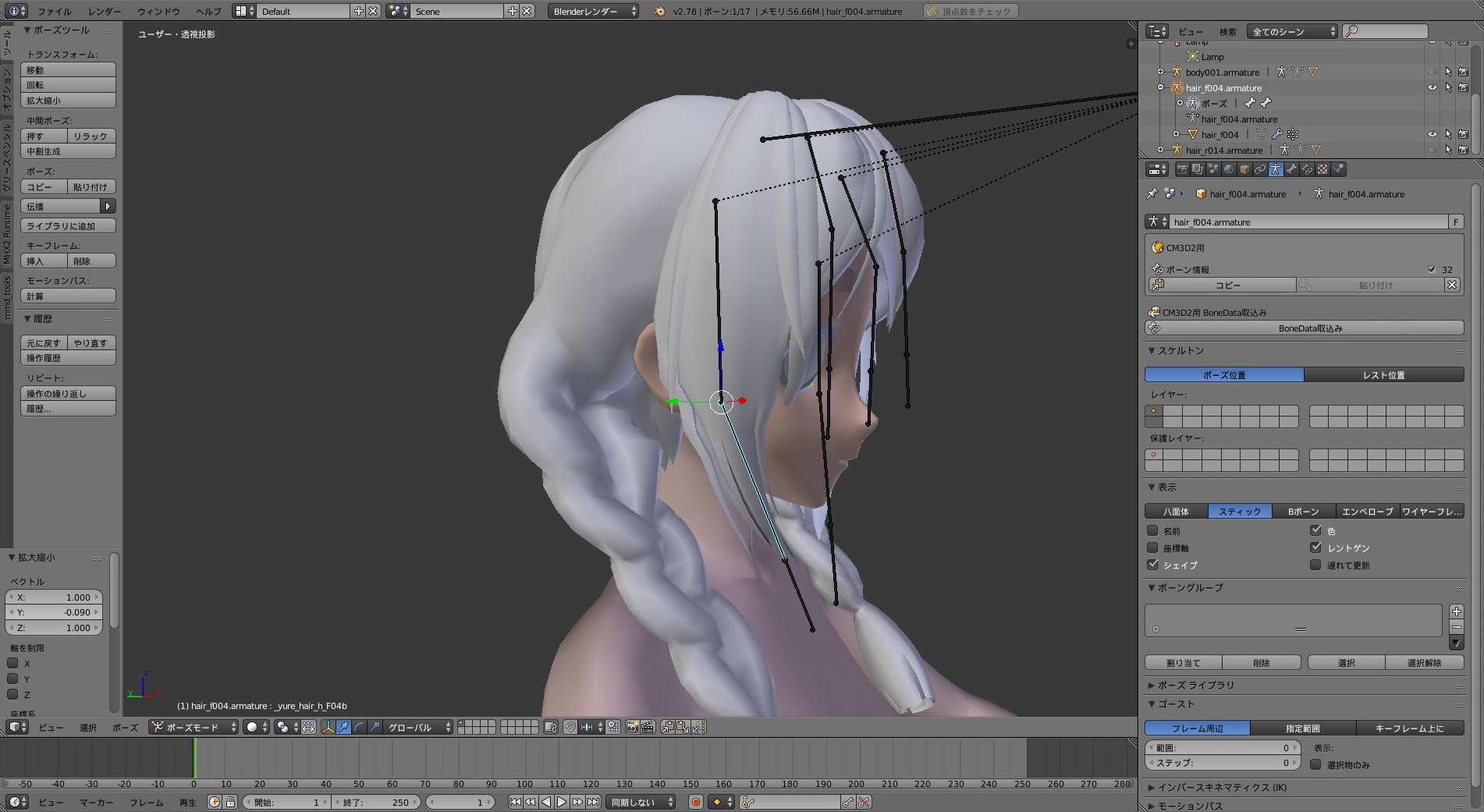Adjust the 終了 end frame 250 field
This screenshot has height=812, width=1484.
tap(377, 802)
